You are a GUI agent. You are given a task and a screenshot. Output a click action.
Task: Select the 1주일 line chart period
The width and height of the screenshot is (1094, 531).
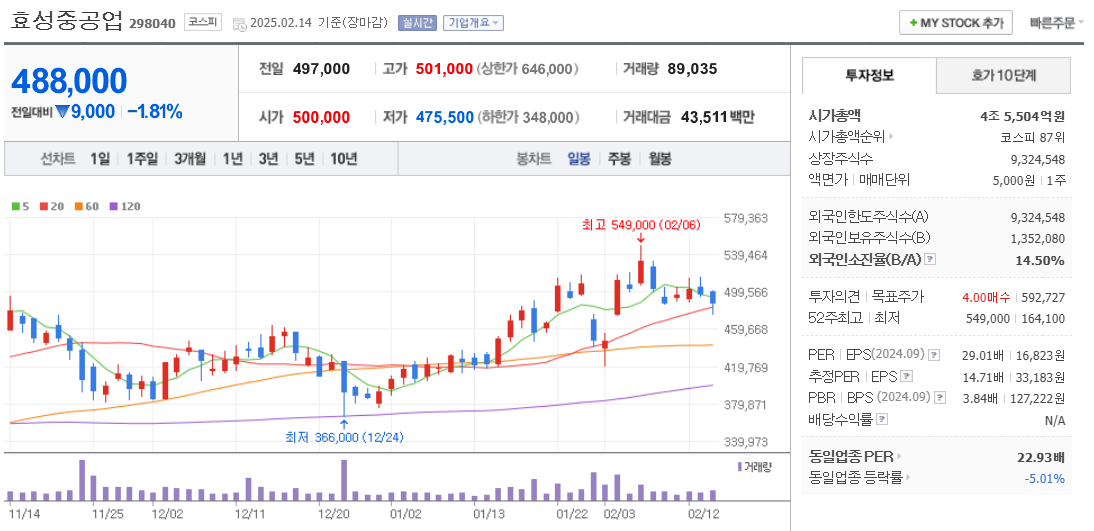click(x=142, y=159)
